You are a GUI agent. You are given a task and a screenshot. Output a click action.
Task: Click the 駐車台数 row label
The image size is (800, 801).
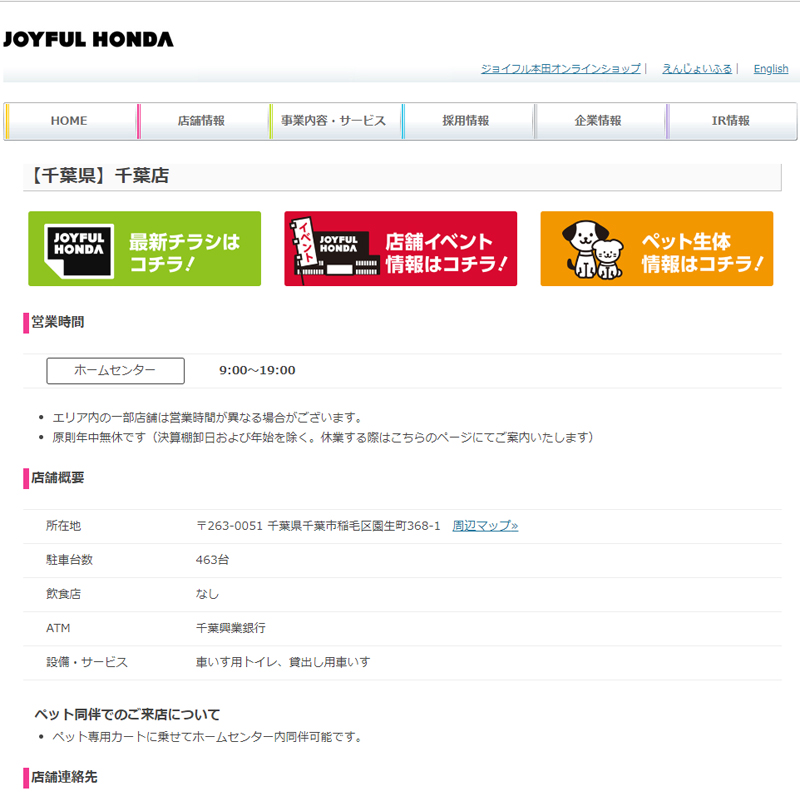[x=69, y=560]
